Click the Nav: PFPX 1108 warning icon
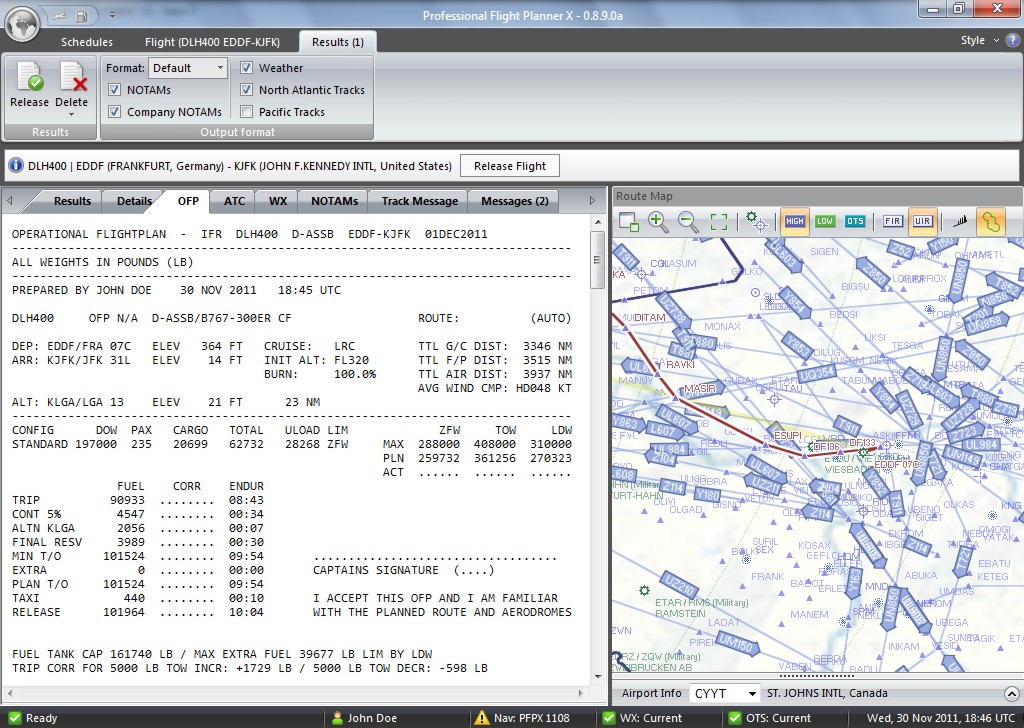 pyautogui.click(x=482, y=718)
